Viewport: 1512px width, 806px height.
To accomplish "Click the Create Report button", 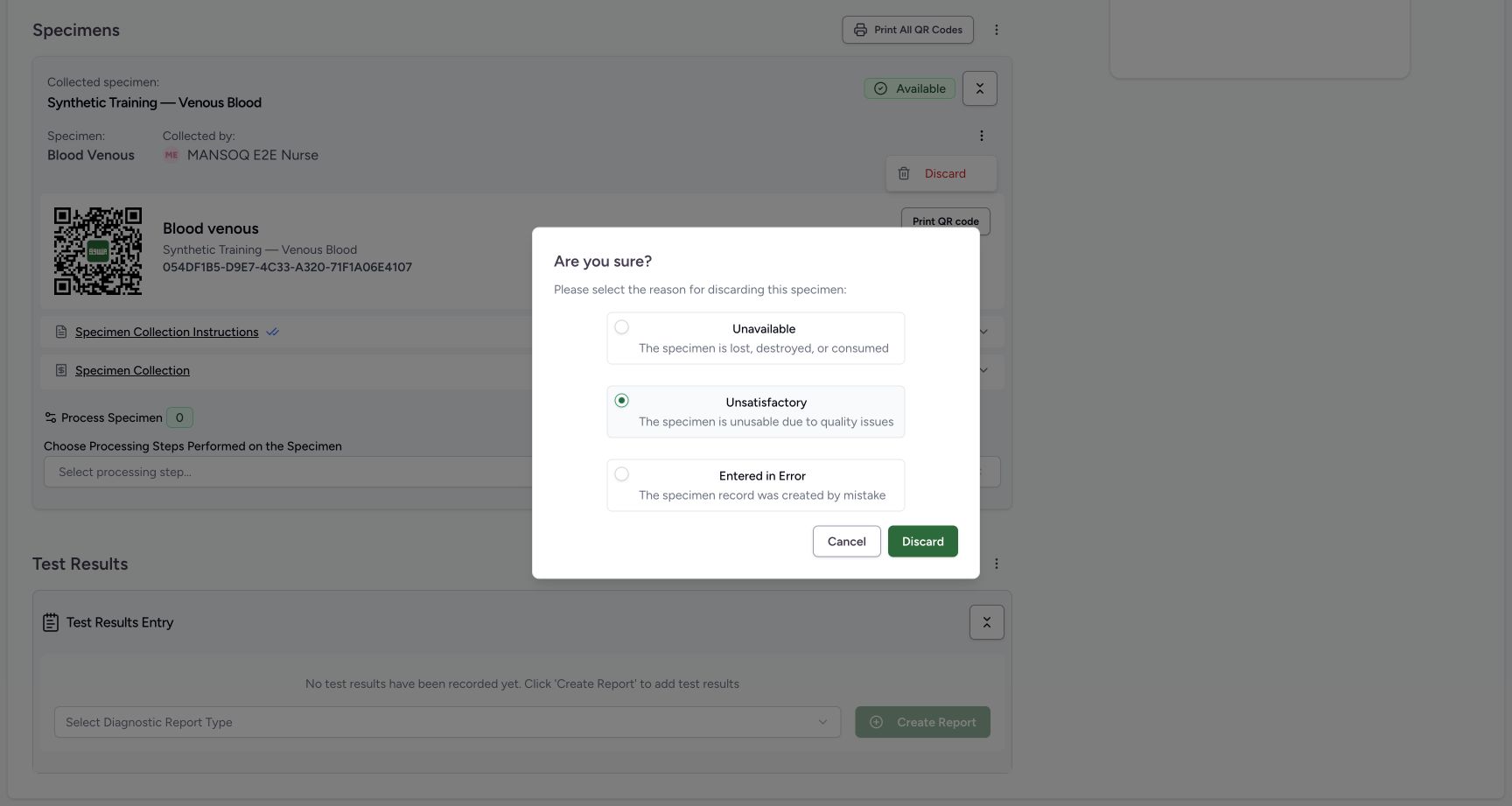I will (922, 722).
